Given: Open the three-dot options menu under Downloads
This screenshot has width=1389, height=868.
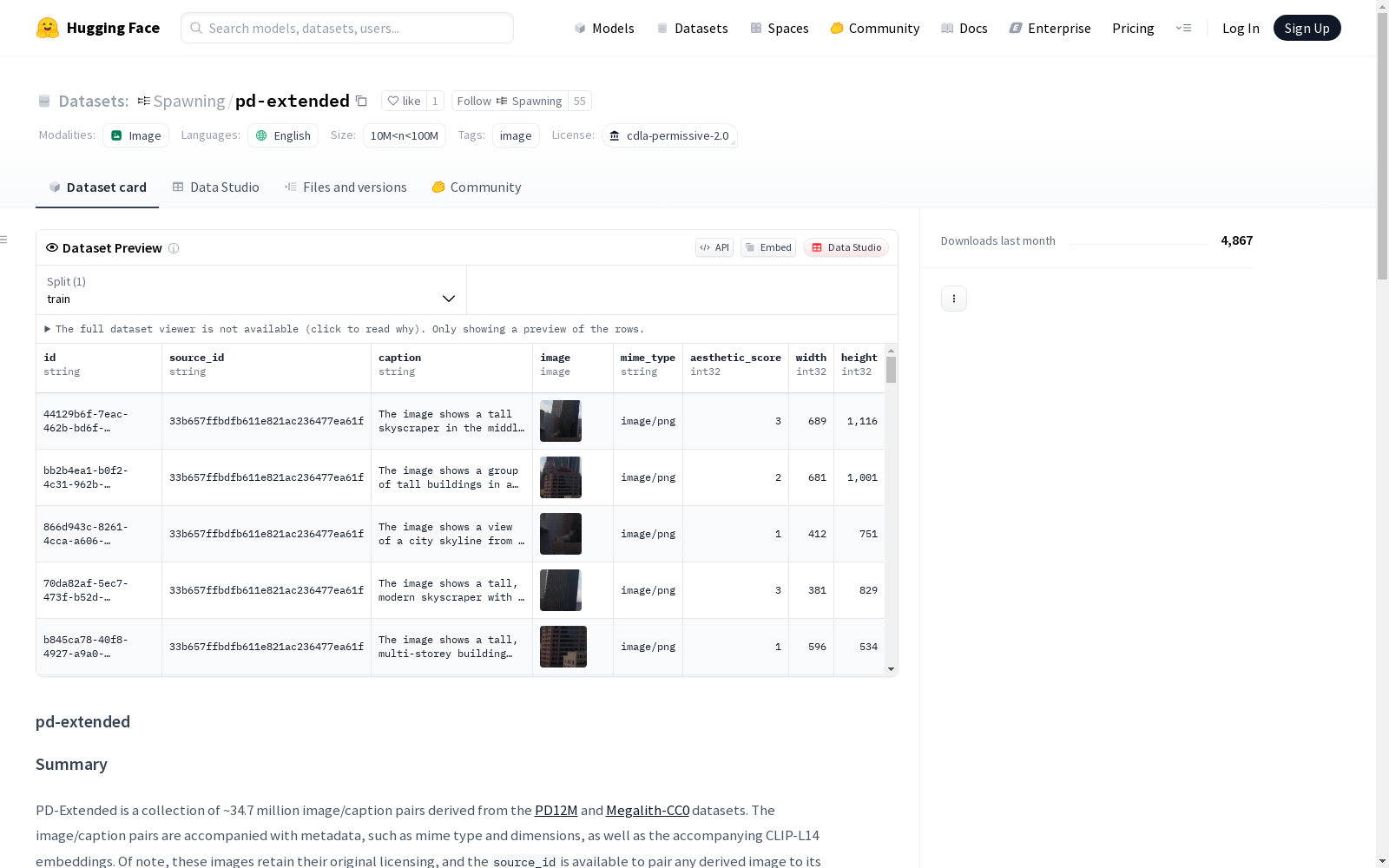Looking at the screenshot, I should point(954,299).
